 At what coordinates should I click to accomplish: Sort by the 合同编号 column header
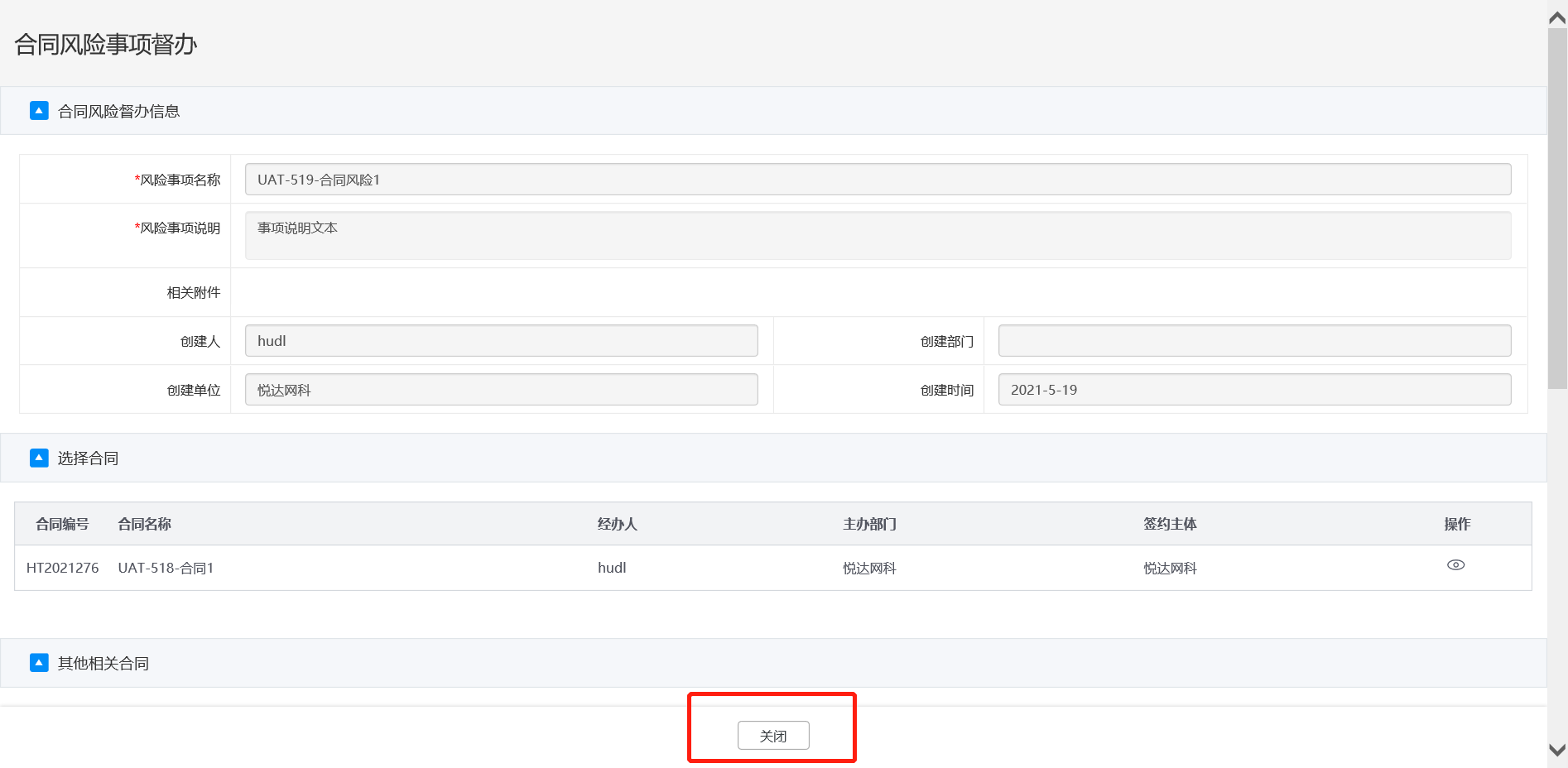62,524
